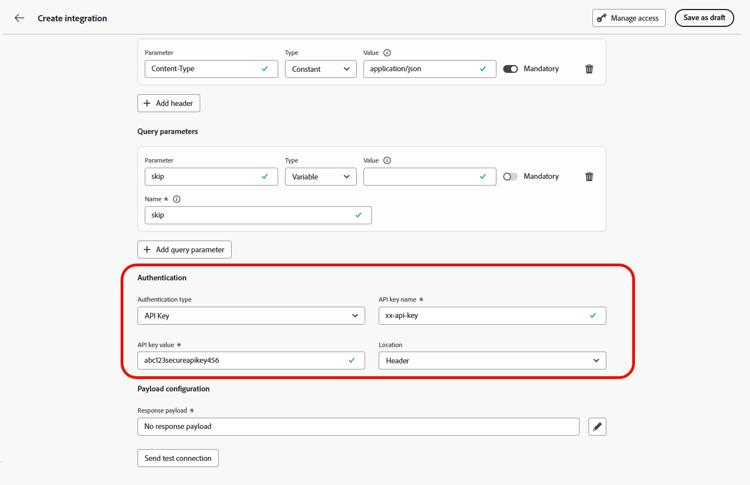Enable Mandatory switch for skip parameter
This screenshot has width=750, height=485.
(x=510, y=176)
